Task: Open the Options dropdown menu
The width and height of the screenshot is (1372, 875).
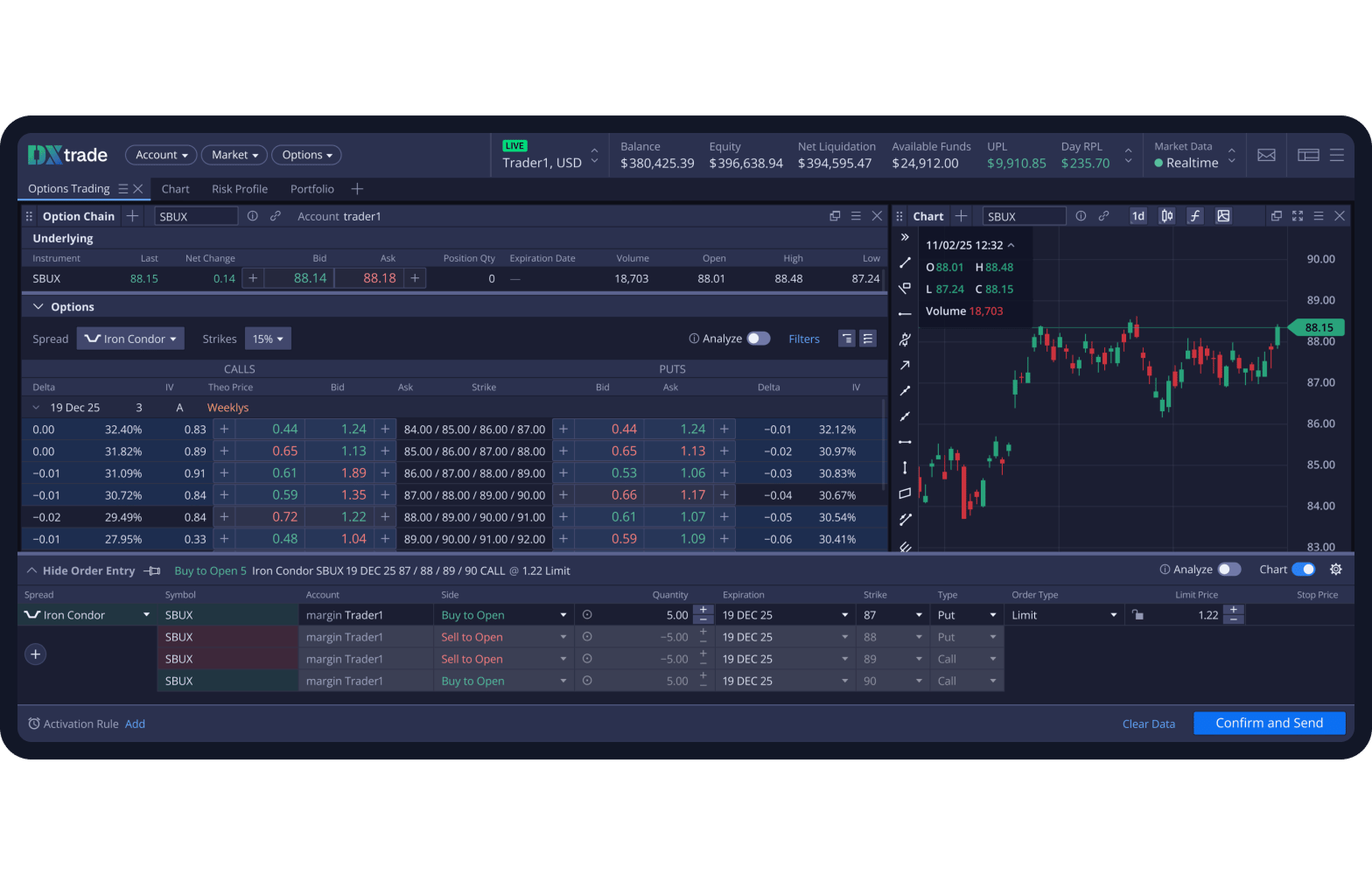Action: (x=306, y=155)
